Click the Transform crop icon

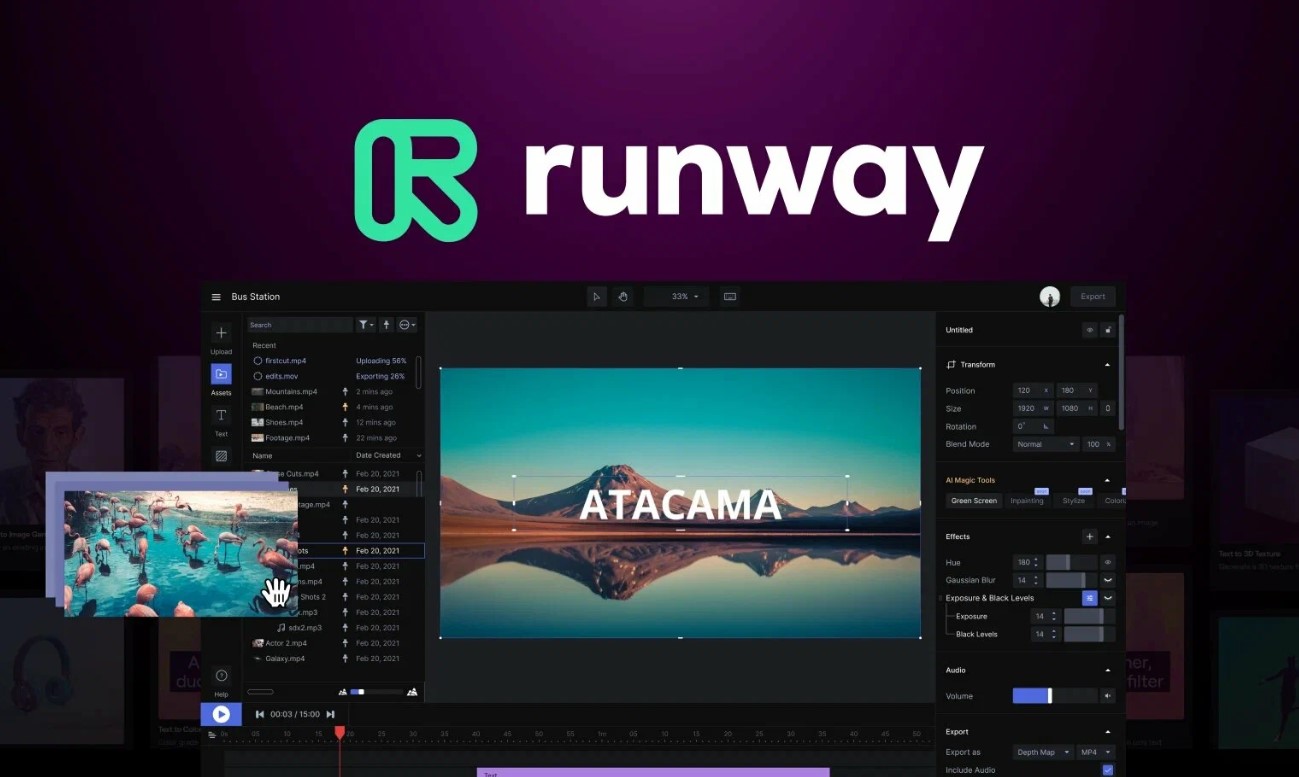coord(951,365)
